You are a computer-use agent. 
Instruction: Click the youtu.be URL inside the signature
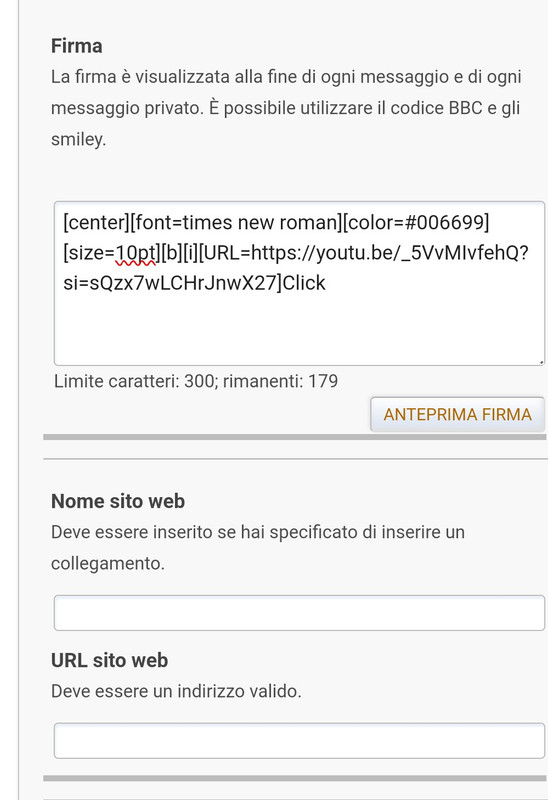[x=390, y=253]
